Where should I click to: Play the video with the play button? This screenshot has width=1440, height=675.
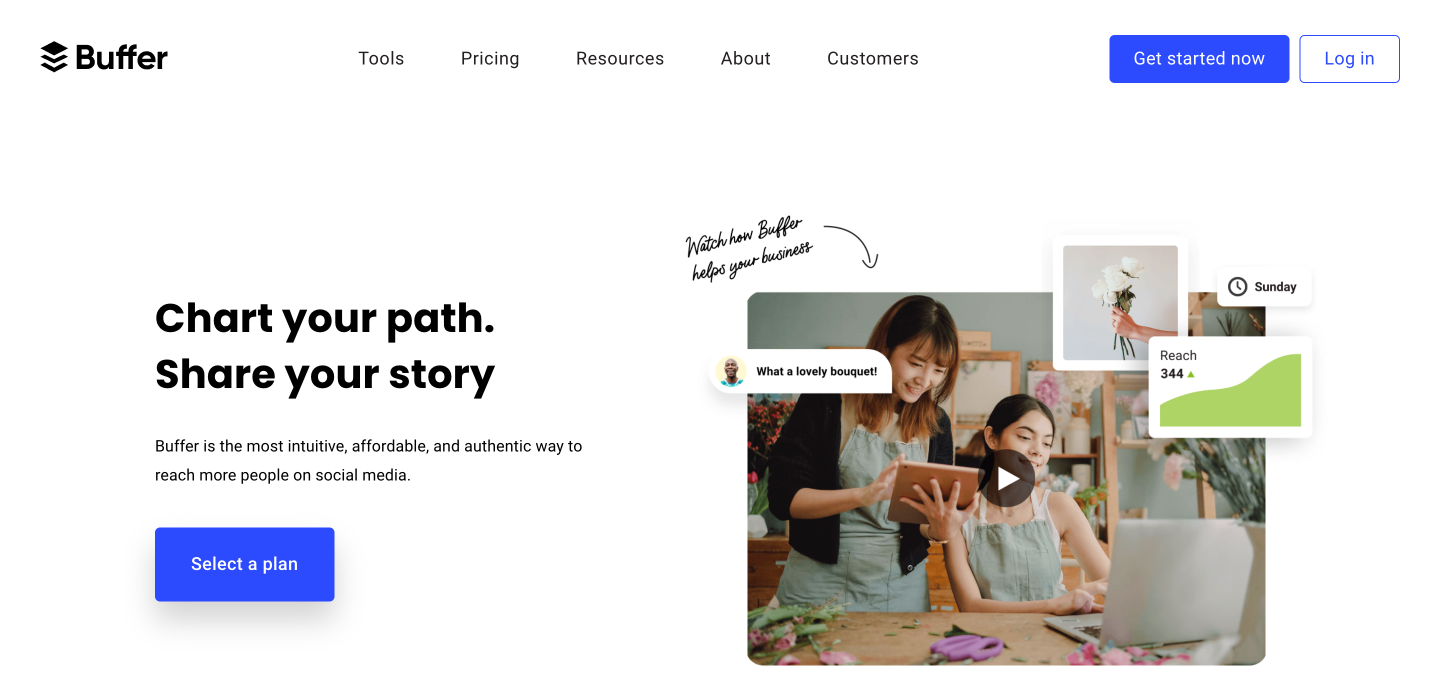1007,478
